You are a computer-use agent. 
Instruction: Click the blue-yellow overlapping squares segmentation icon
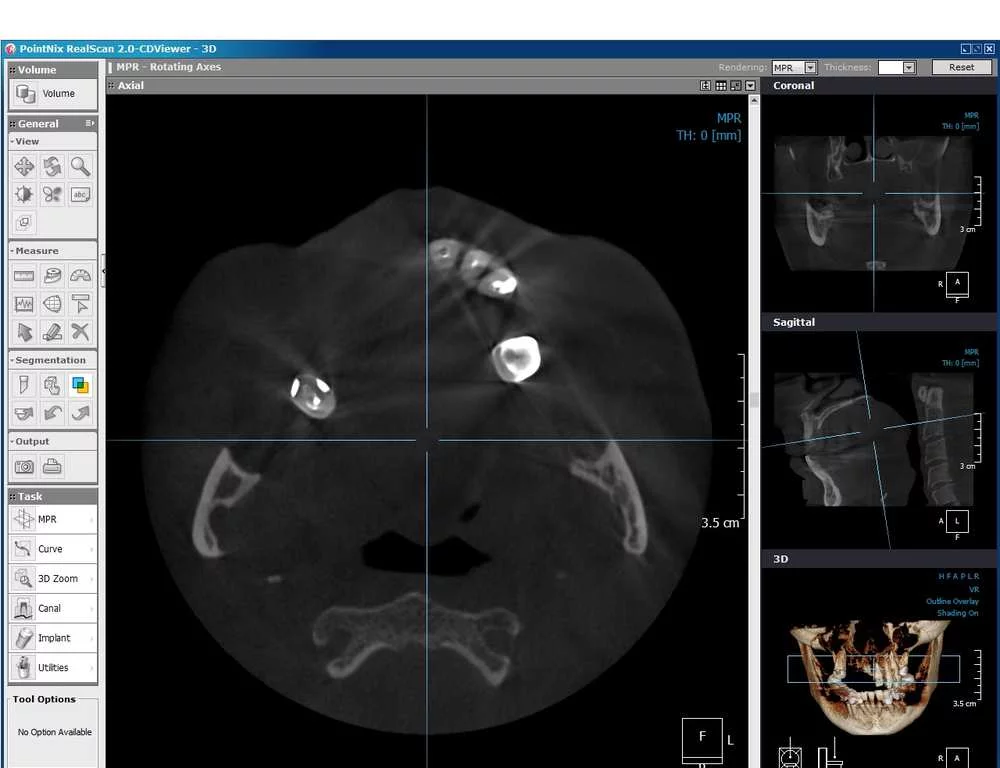coord(80,385)
